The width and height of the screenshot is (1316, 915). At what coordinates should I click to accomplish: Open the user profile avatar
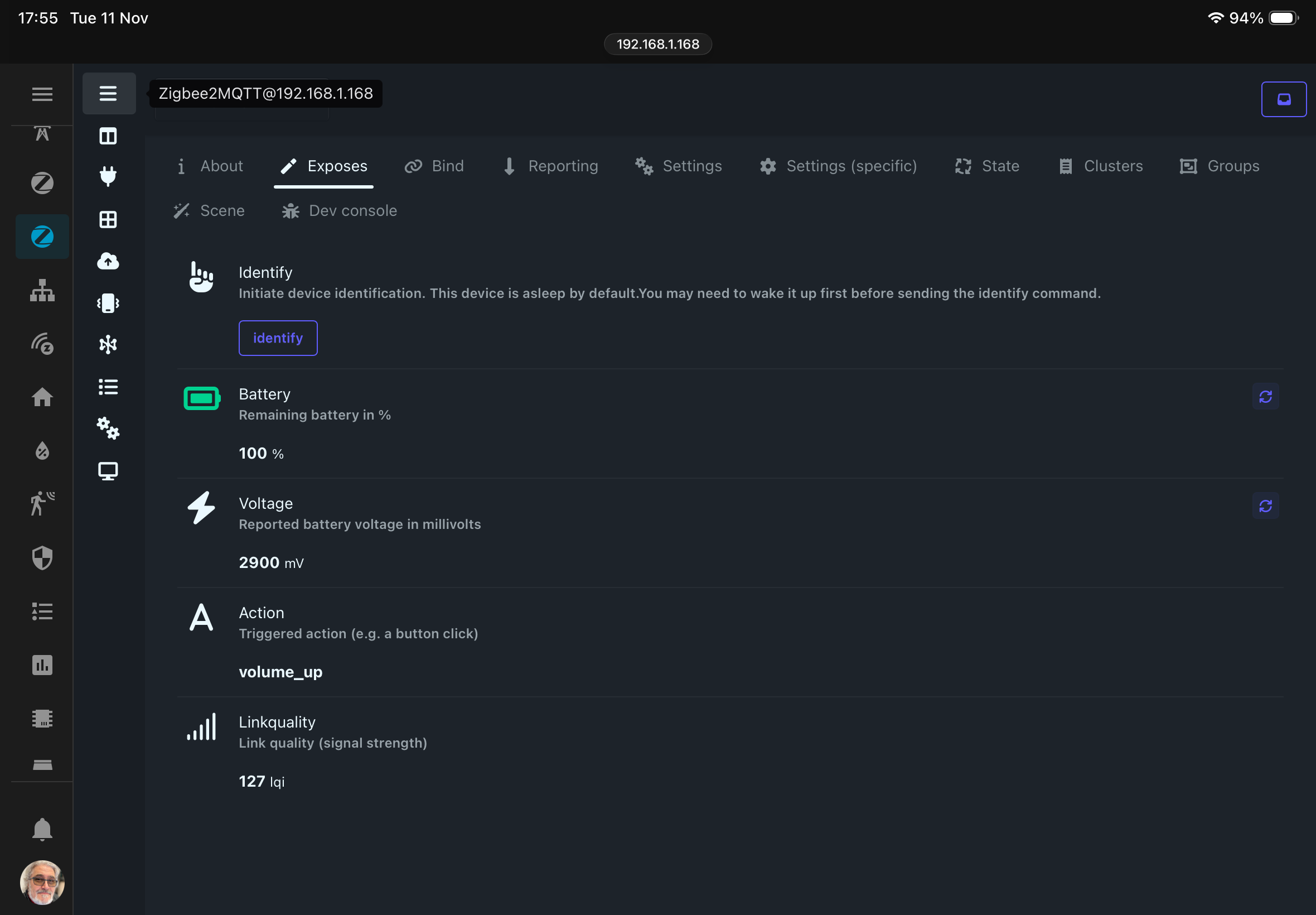coord(42,882)
